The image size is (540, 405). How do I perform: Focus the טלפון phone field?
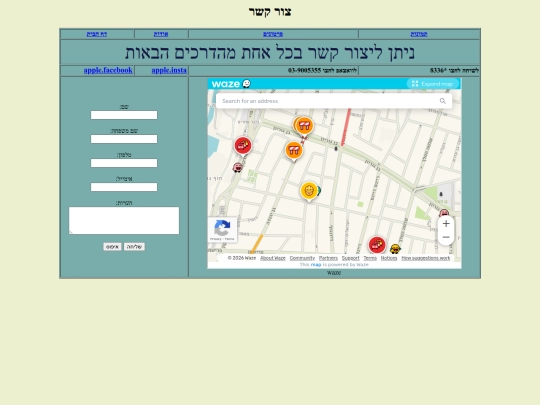(x=124, y=163)
